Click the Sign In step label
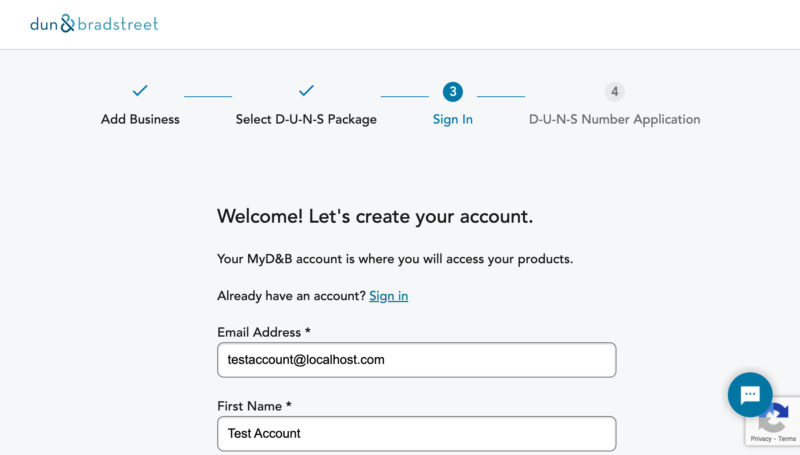 click(453, 119)
